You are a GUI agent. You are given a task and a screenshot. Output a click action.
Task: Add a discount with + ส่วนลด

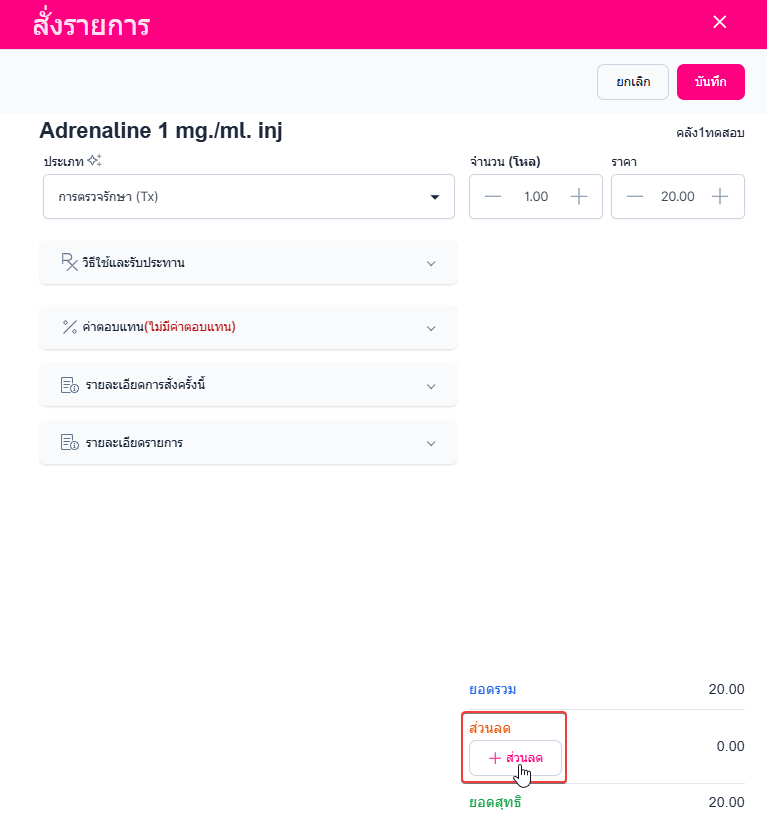515,758
